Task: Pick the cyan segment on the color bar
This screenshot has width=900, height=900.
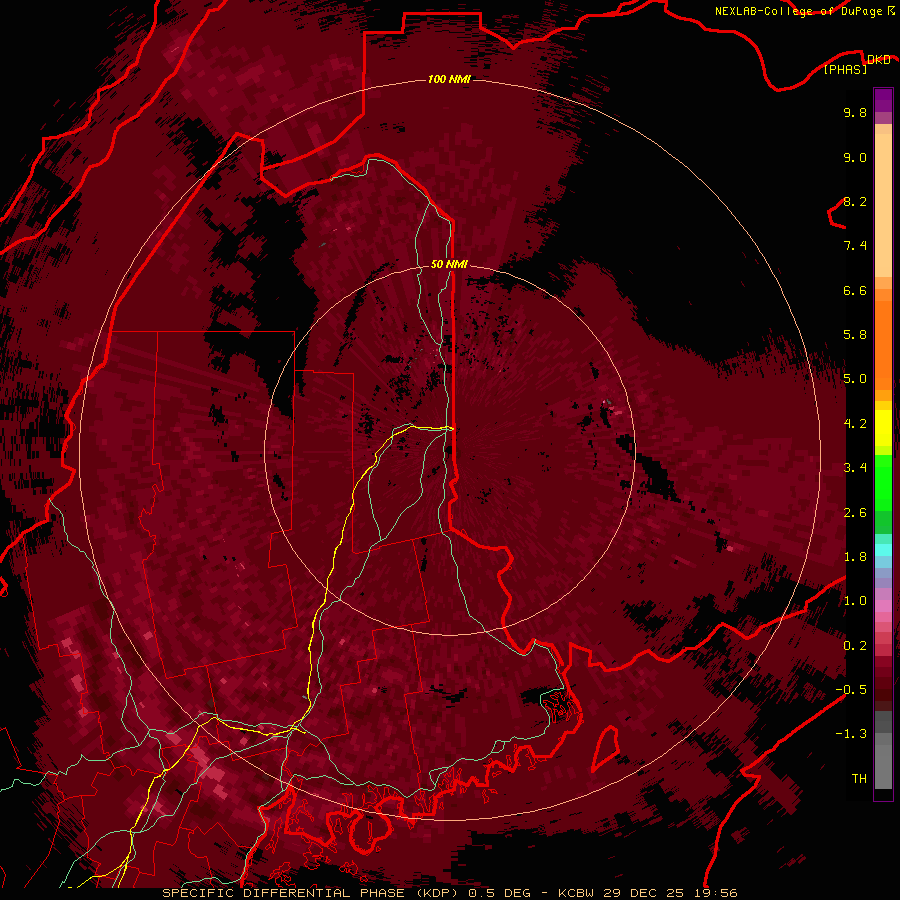Action: point(883,550)
